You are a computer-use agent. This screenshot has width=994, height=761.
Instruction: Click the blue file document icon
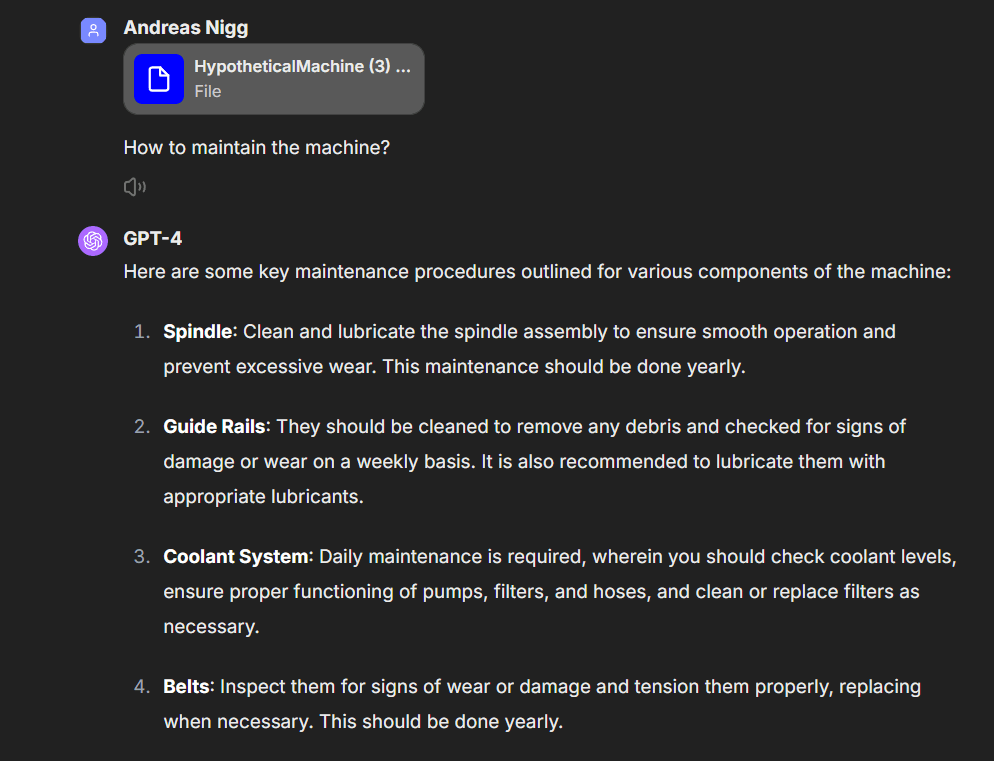159,79
